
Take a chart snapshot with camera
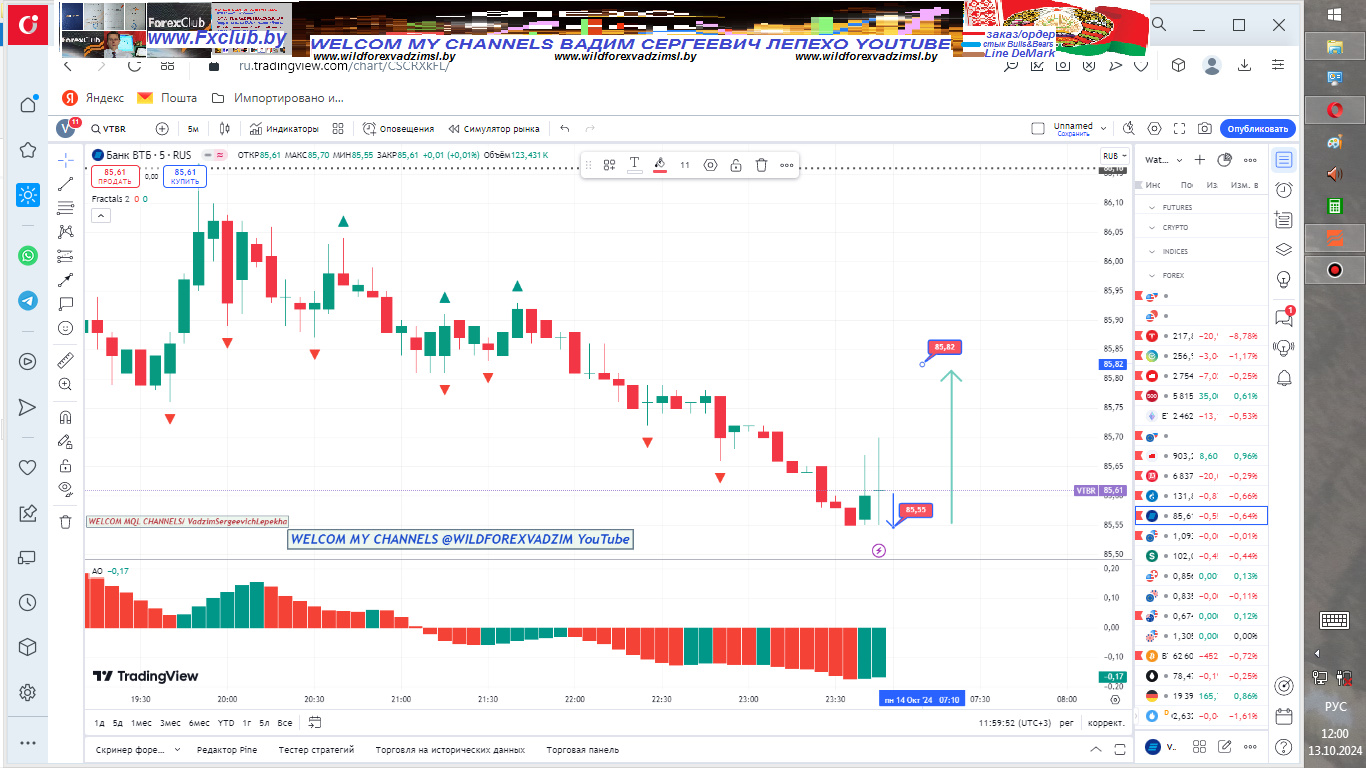click(x=1206, y=129)
